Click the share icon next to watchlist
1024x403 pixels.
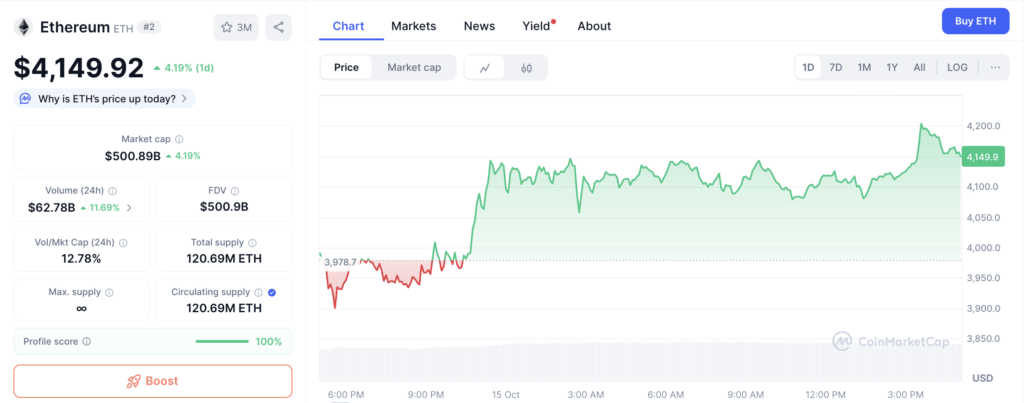tap(279, 27)
